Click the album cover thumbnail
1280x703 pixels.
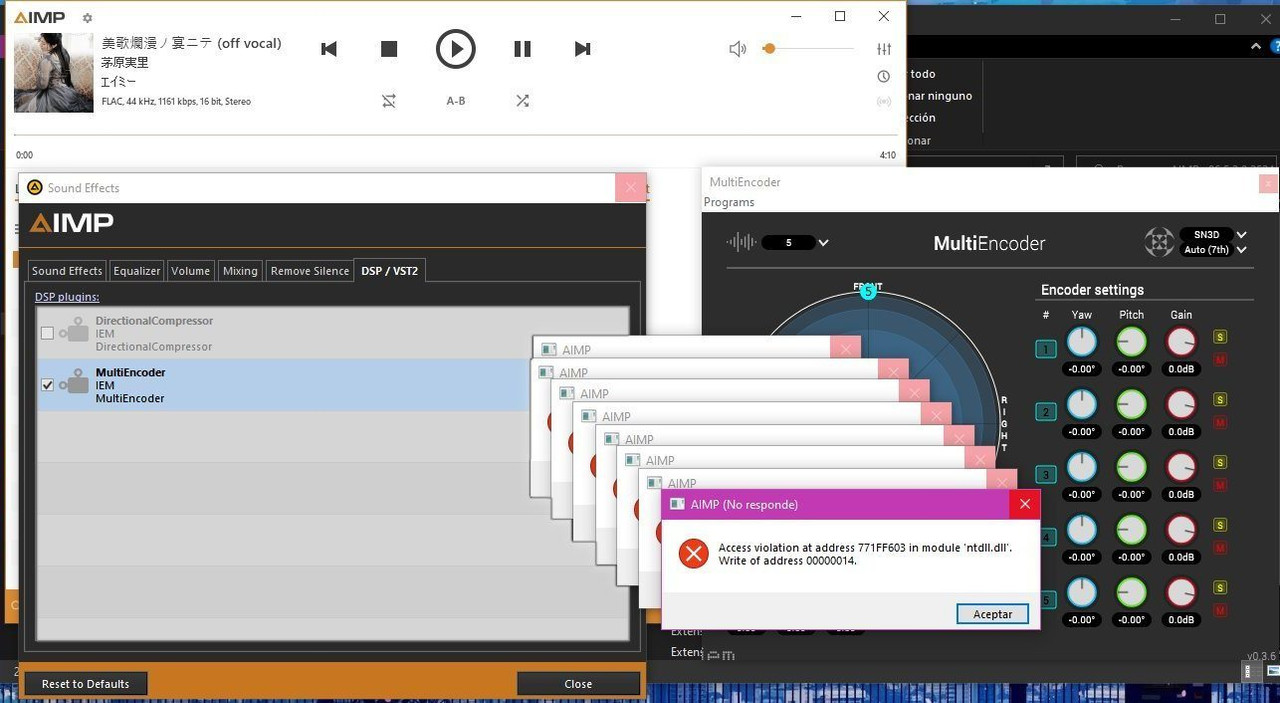pos(54,73)
